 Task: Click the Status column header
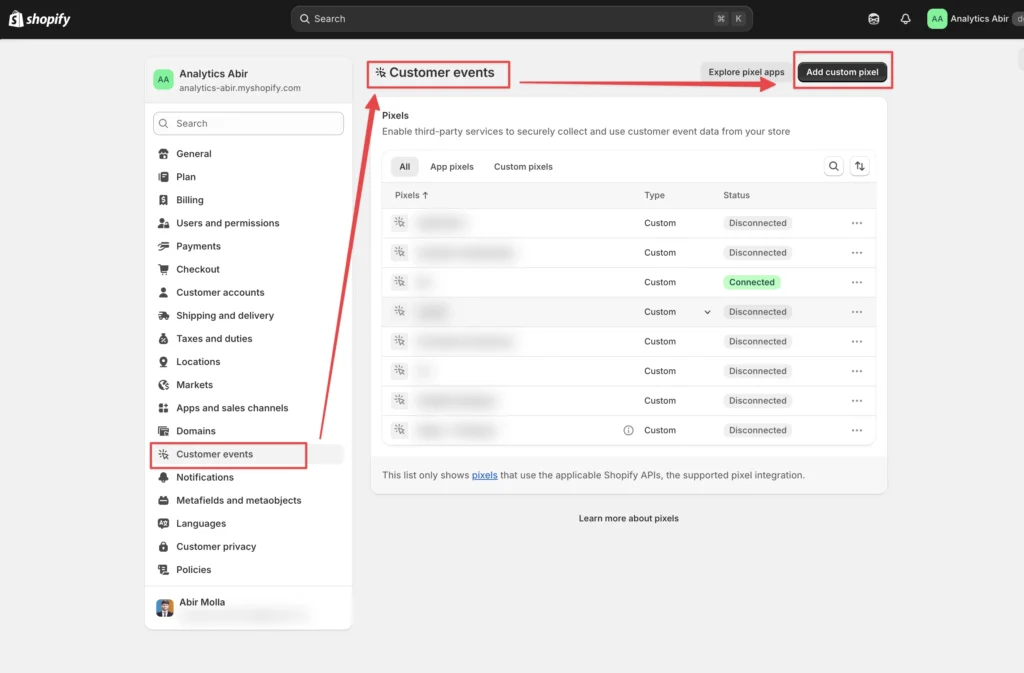click(x=736, y=195)
